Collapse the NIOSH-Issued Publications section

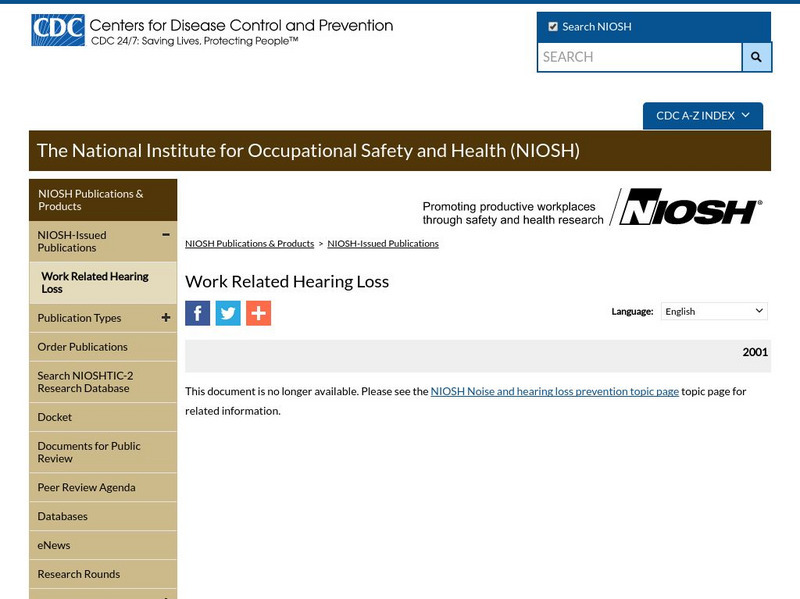pyautogui.click(x=166, y=235)
